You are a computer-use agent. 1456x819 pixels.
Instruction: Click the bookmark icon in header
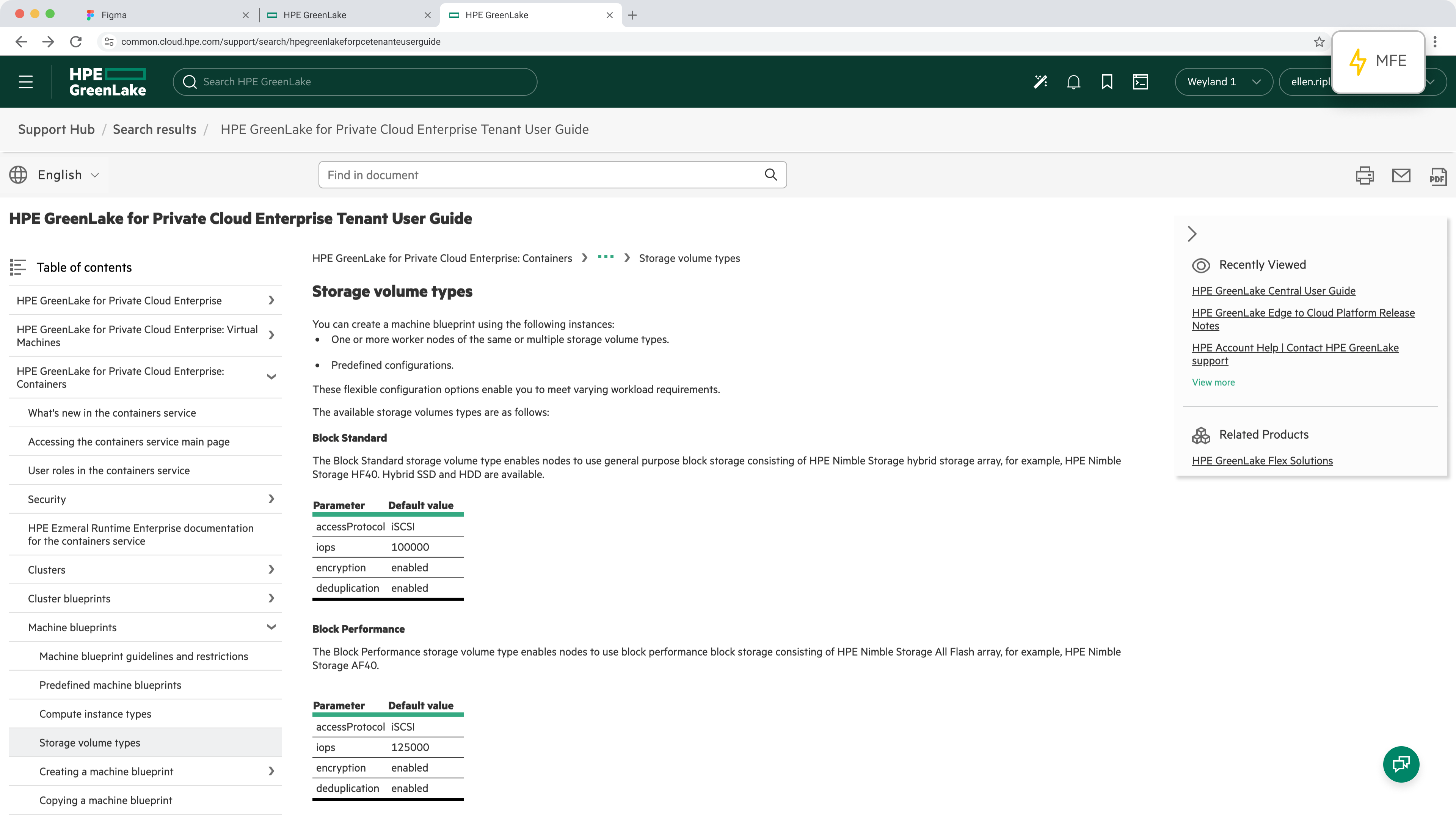[1107, 82]
